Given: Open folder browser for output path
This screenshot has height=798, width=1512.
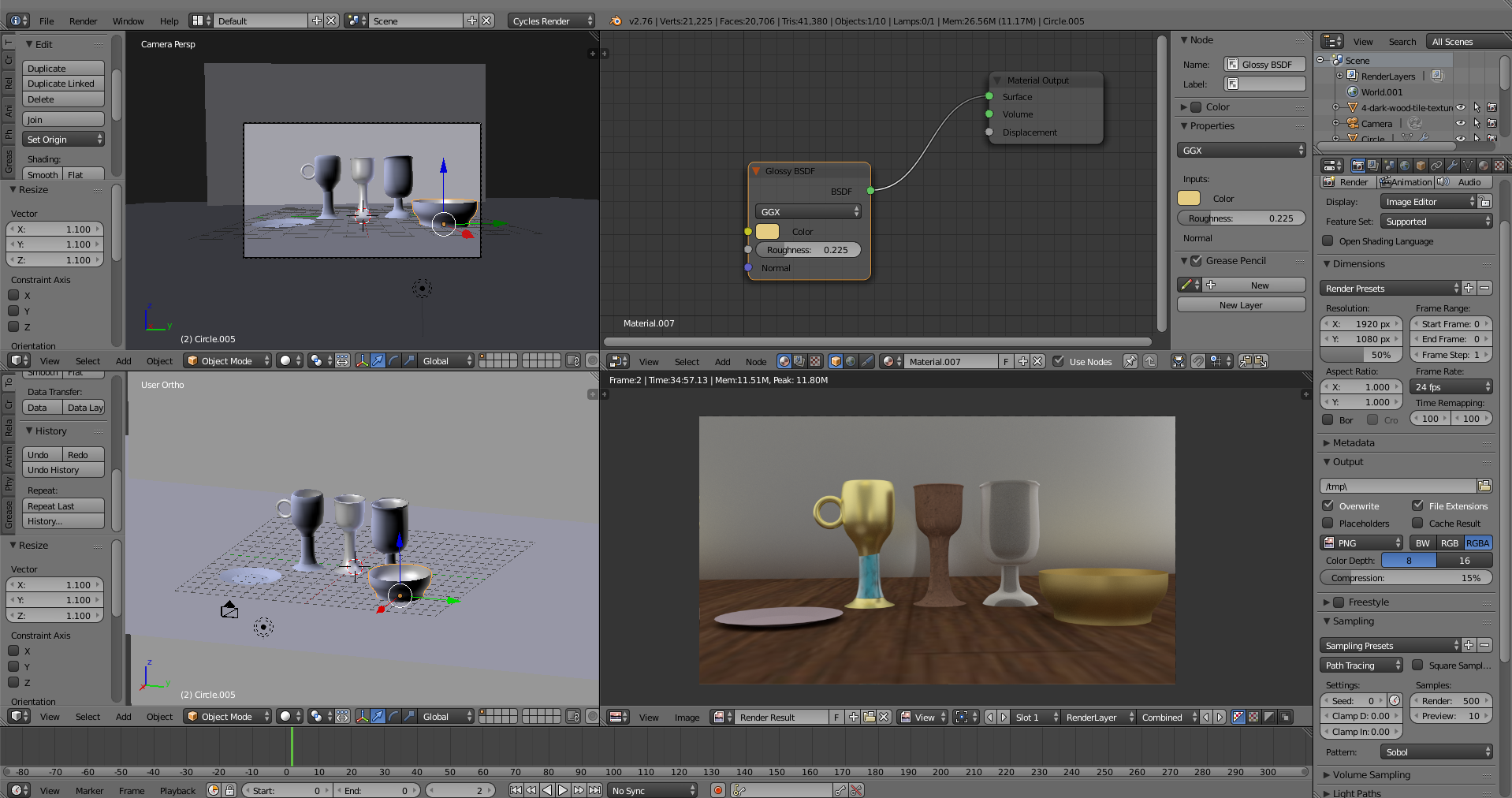Looking at the screenshot, I should 1484,486.
